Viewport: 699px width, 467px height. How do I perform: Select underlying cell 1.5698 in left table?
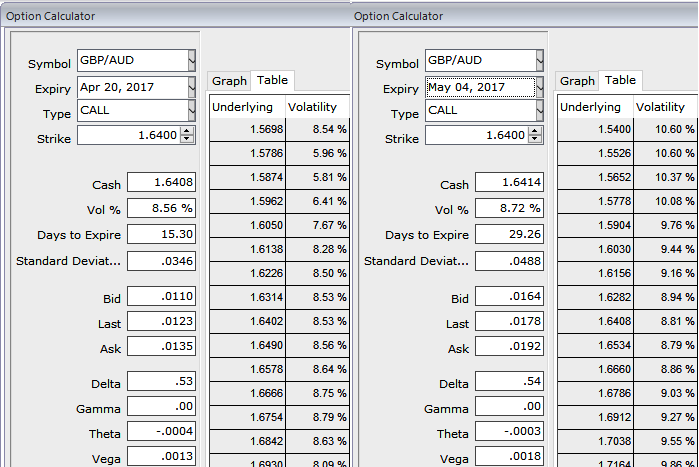pos(247,130)
